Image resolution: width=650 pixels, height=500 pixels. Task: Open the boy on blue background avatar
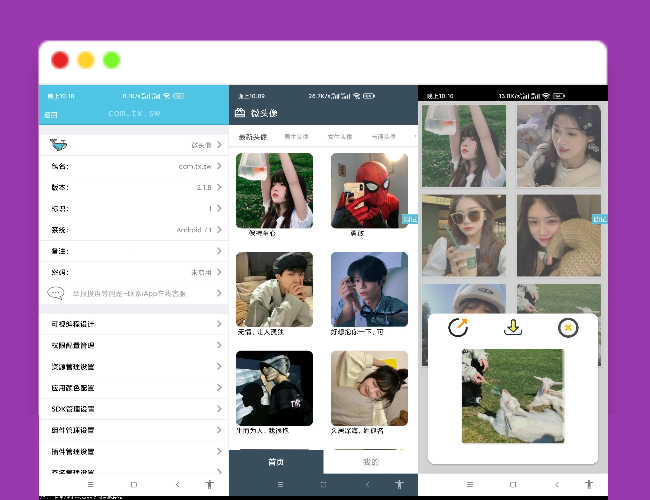pyautogui.click(x=369, y=289)
